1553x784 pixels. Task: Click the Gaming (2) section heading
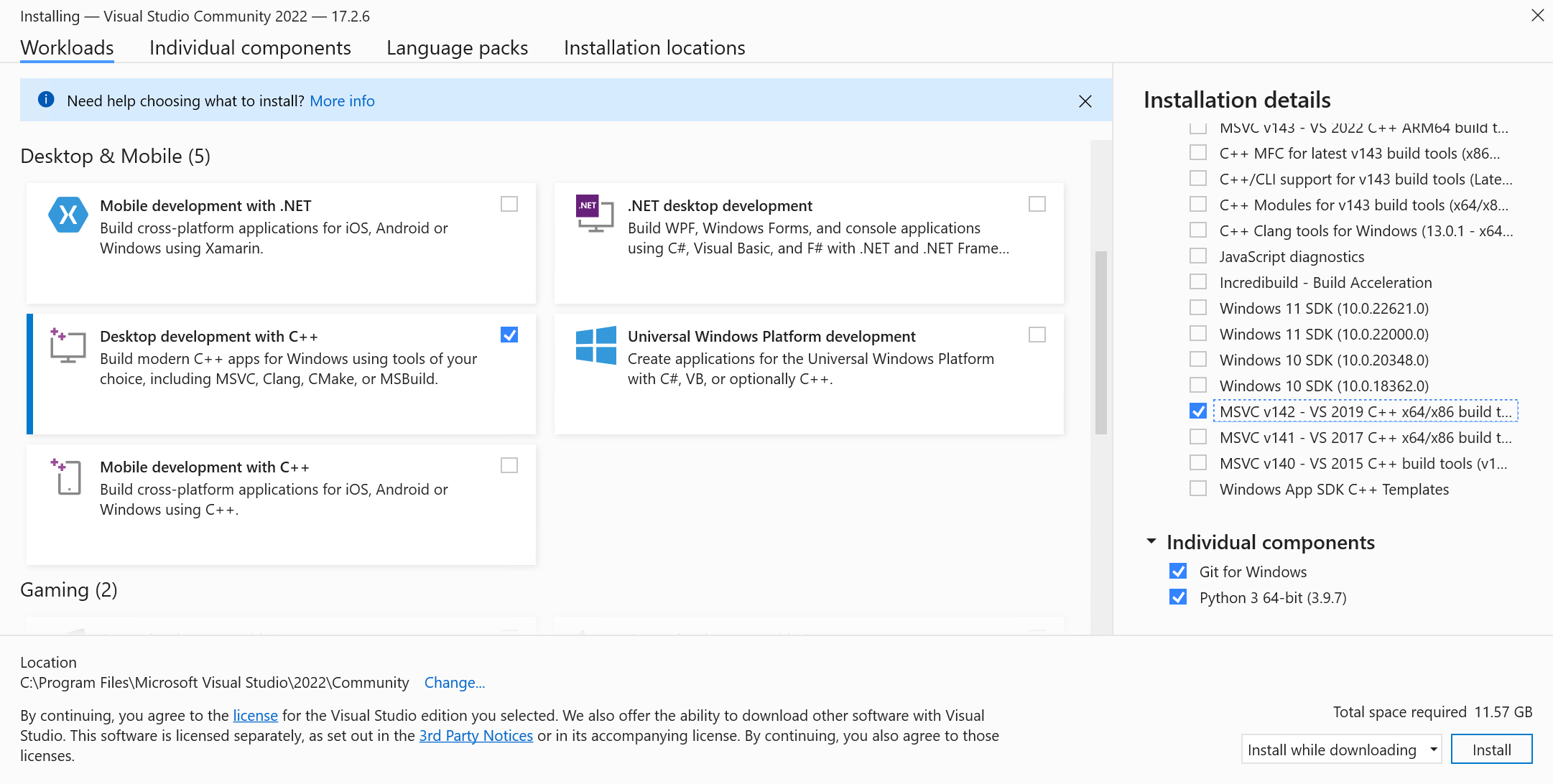69,589
